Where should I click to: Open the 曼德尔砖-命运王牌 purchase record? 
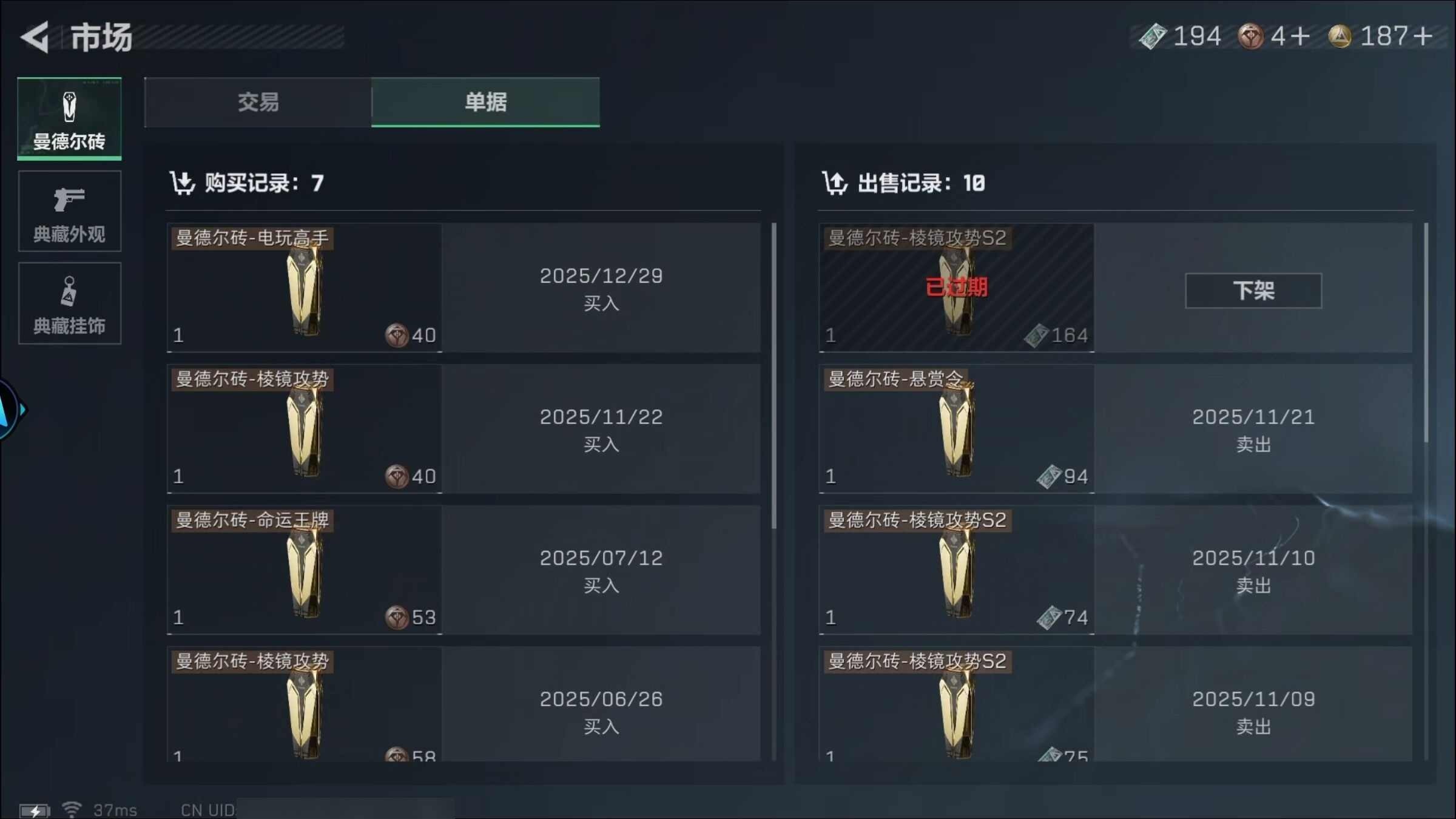click(464, 570)
